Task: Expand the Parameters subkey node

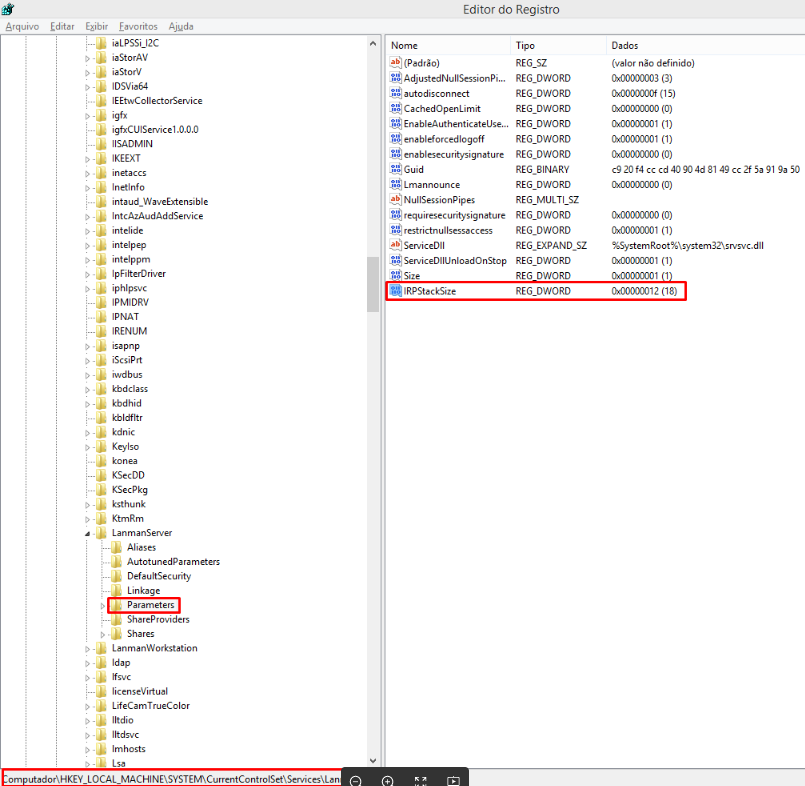Action: [102, 606]
